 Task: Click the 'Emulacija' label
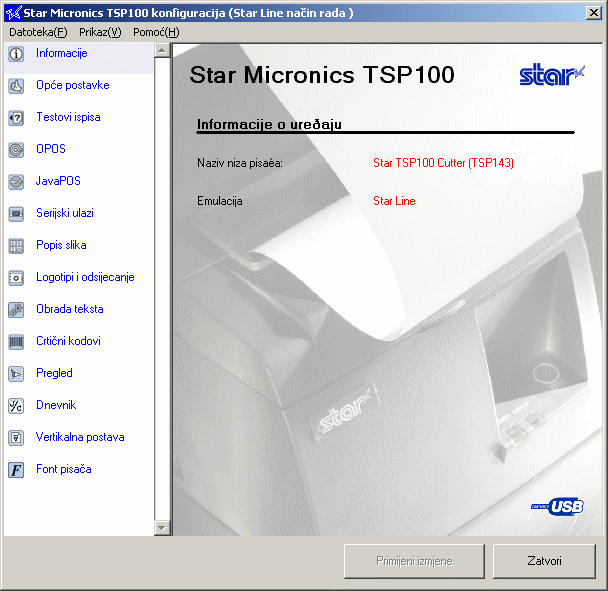point(220,201)
